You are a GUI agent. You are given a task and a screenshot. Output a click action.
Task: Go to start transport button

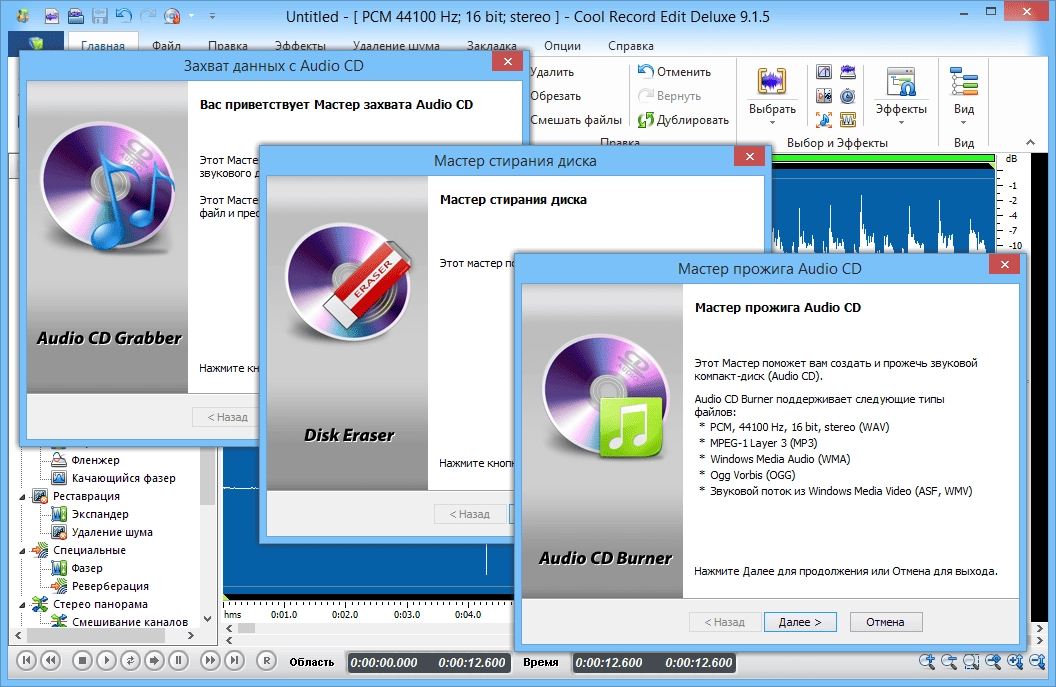point(26,661)
